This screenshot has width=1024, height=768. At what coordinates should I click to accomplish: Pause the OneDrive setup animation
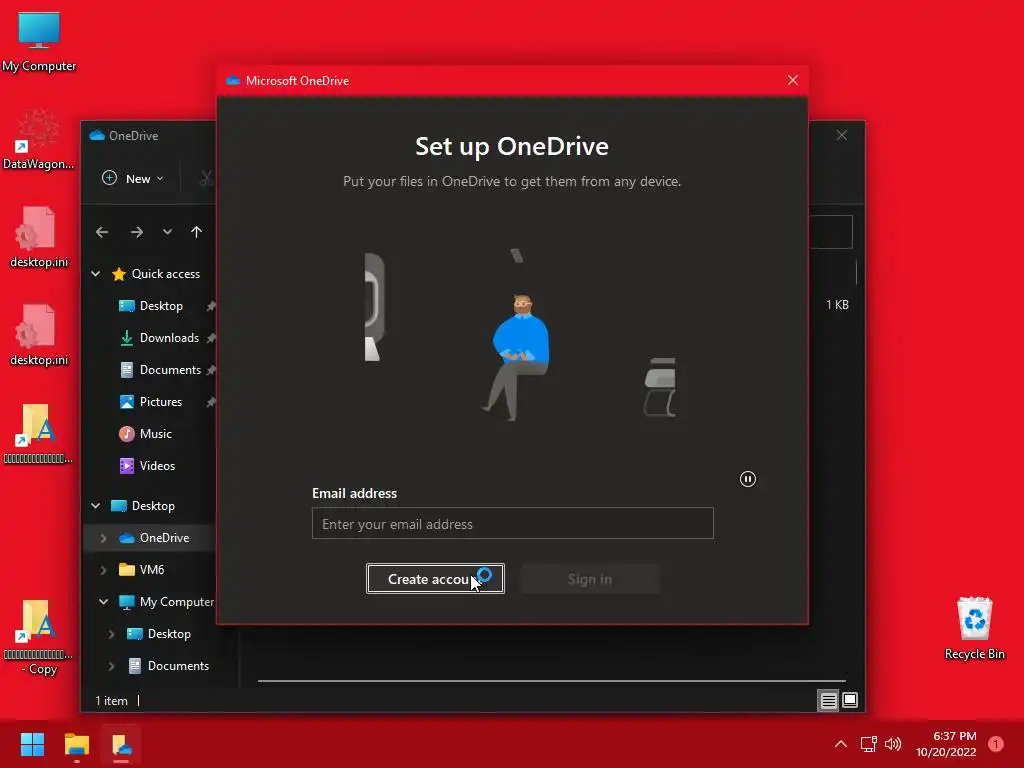748,479
